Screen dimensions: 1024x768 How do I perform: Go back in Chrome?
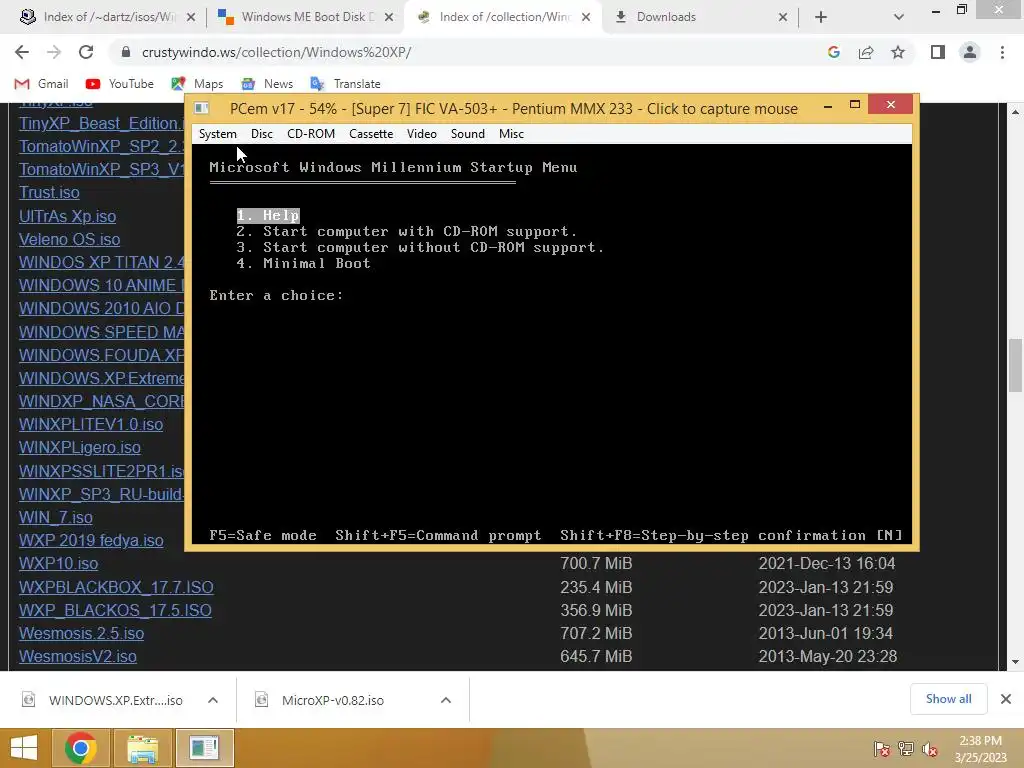pos(22,52)
